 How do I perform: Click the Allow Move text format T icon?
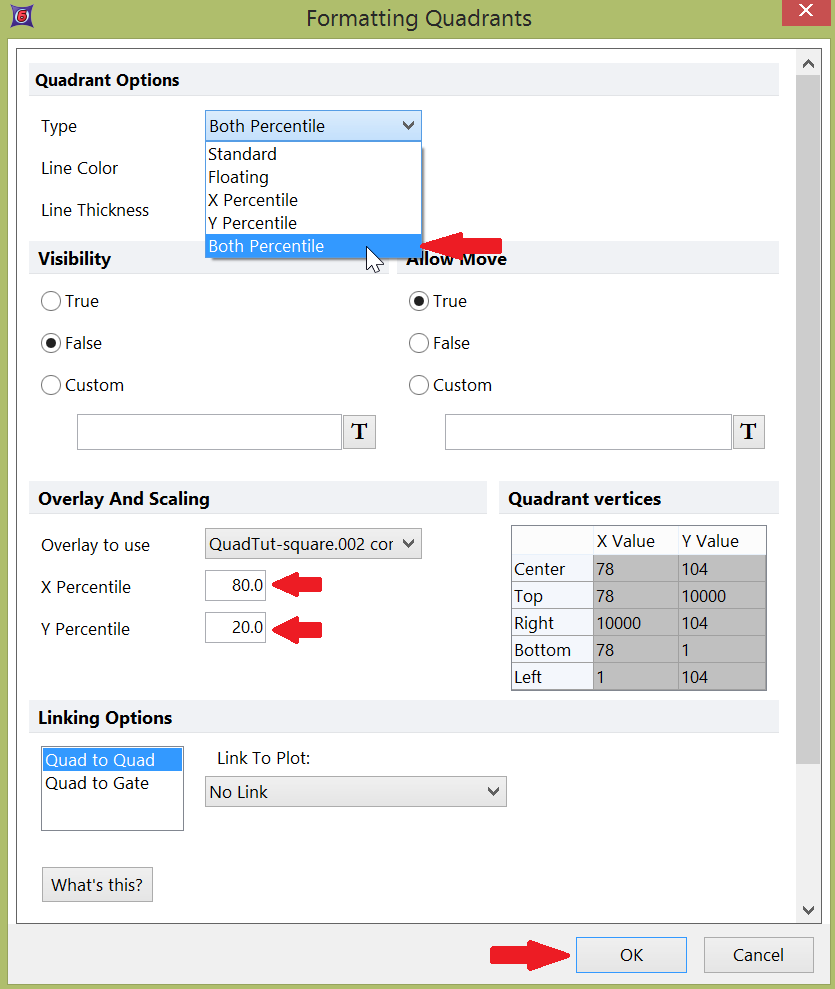coord(748,432)
